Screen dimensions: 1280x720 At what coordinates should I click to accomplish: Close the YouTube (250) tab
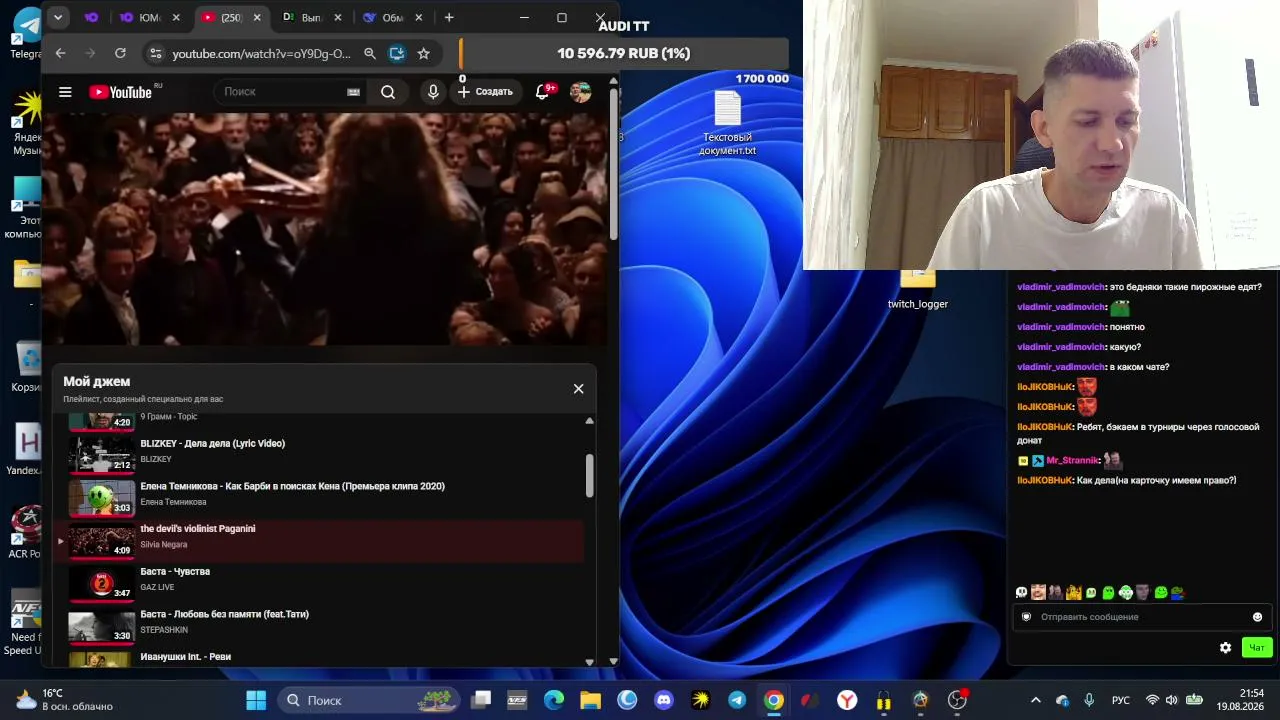257,17
